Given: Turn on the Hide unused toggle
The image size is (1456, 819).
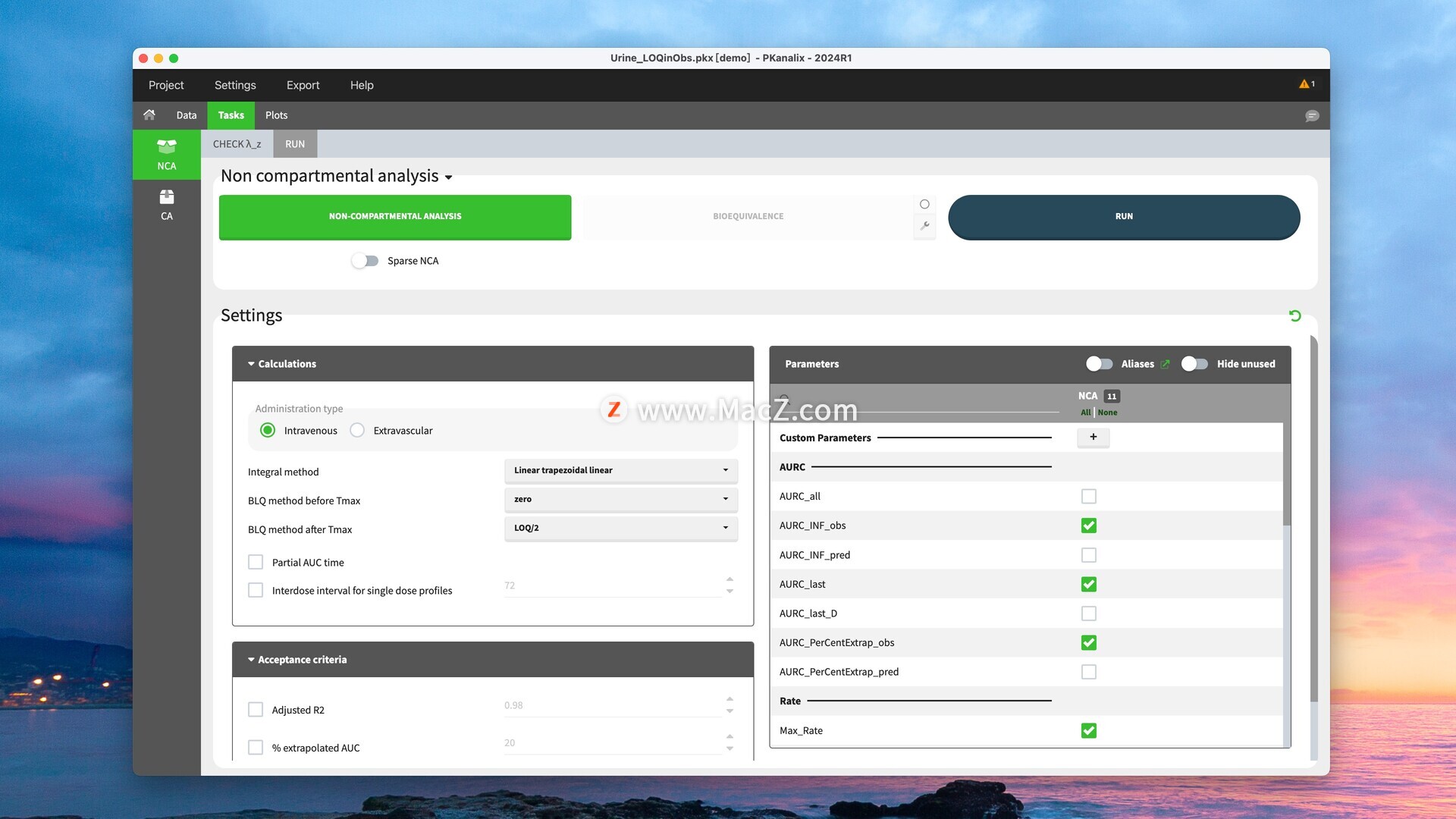Looking at the screenshot, I should [1194, 364].
